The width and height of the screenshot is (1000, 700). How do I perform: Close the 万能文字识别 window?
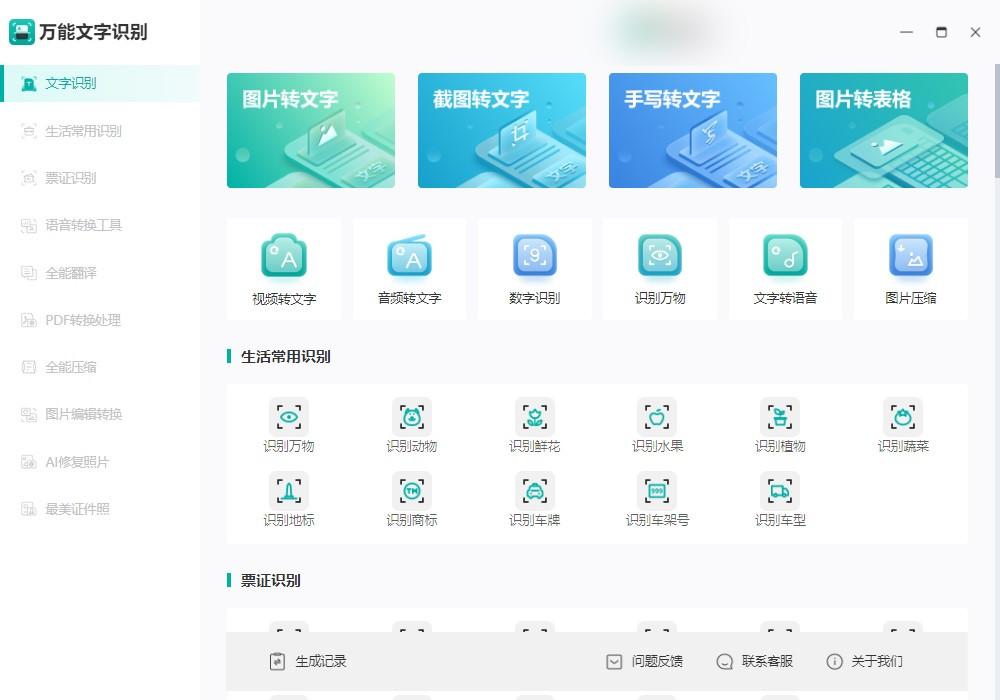(975, 32)
